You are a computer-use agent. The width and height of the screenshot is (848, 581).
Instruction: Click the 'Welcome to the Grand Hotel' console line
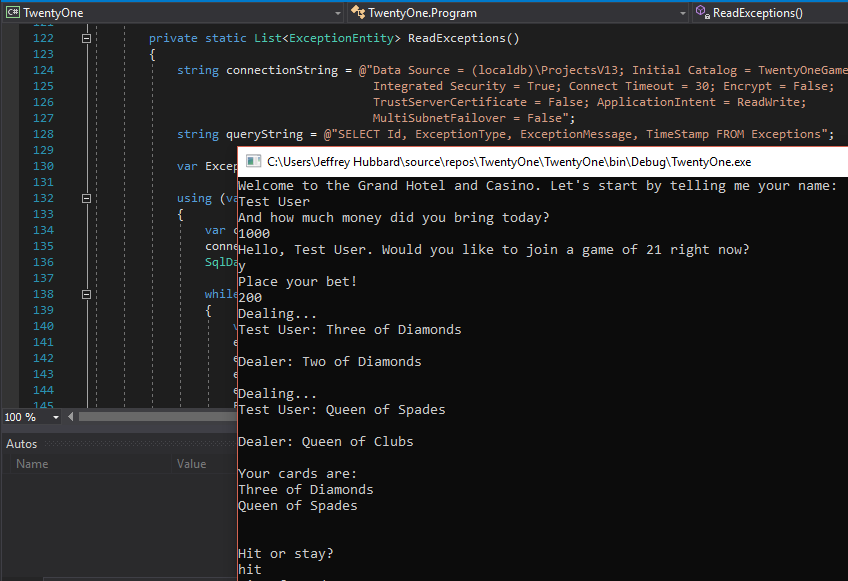click(x=537, y=186)
